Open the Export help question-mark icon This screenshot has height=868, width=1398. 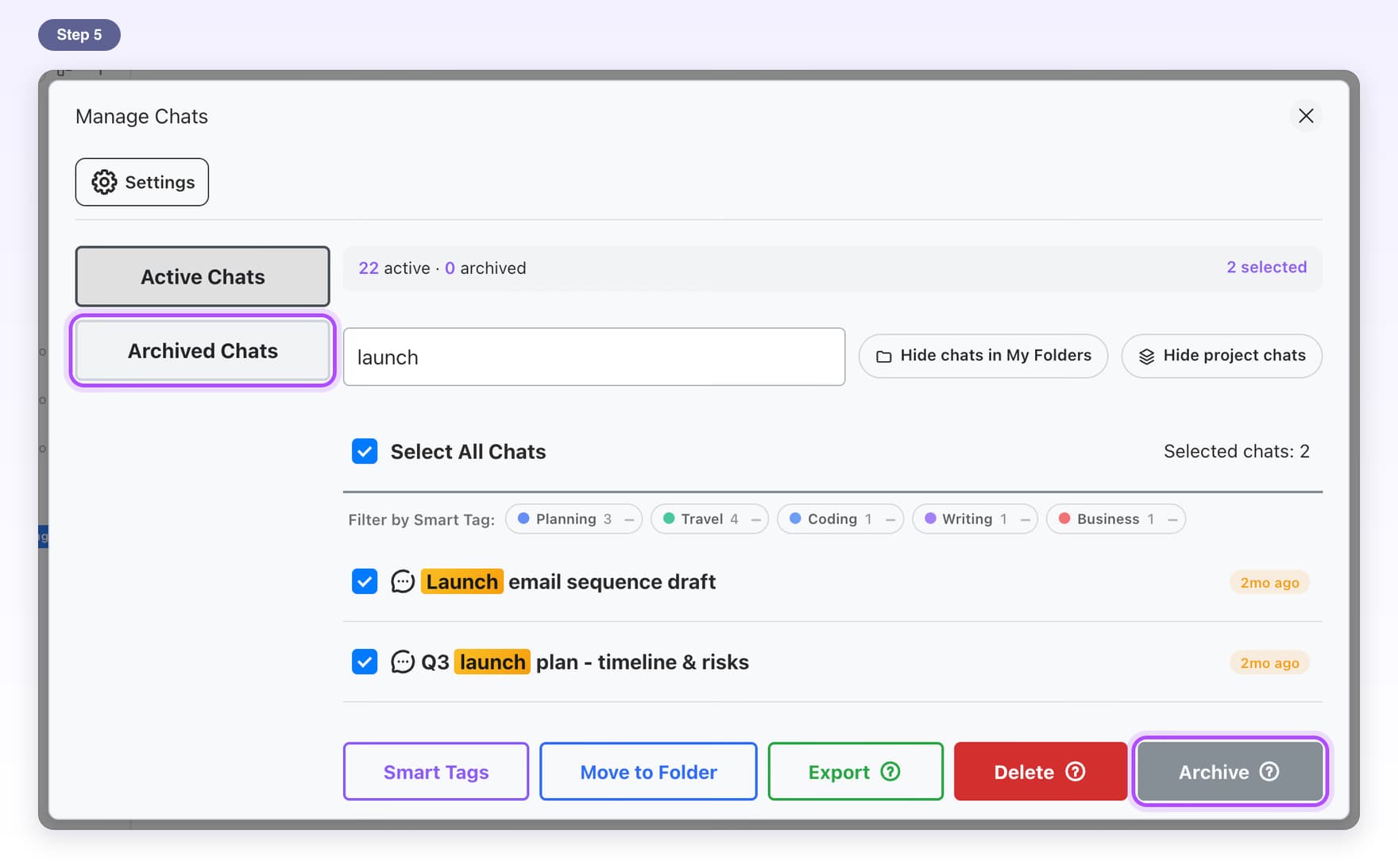[x=890, y=772]
